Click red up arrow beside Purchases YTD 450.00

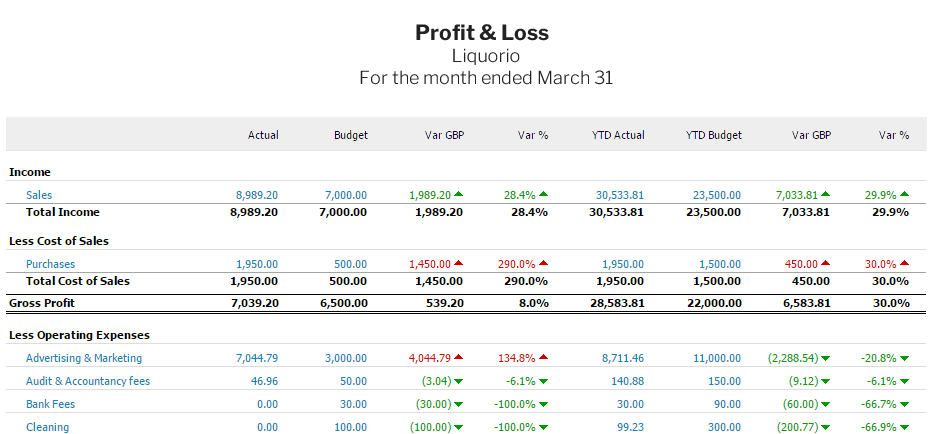point(825,264)
